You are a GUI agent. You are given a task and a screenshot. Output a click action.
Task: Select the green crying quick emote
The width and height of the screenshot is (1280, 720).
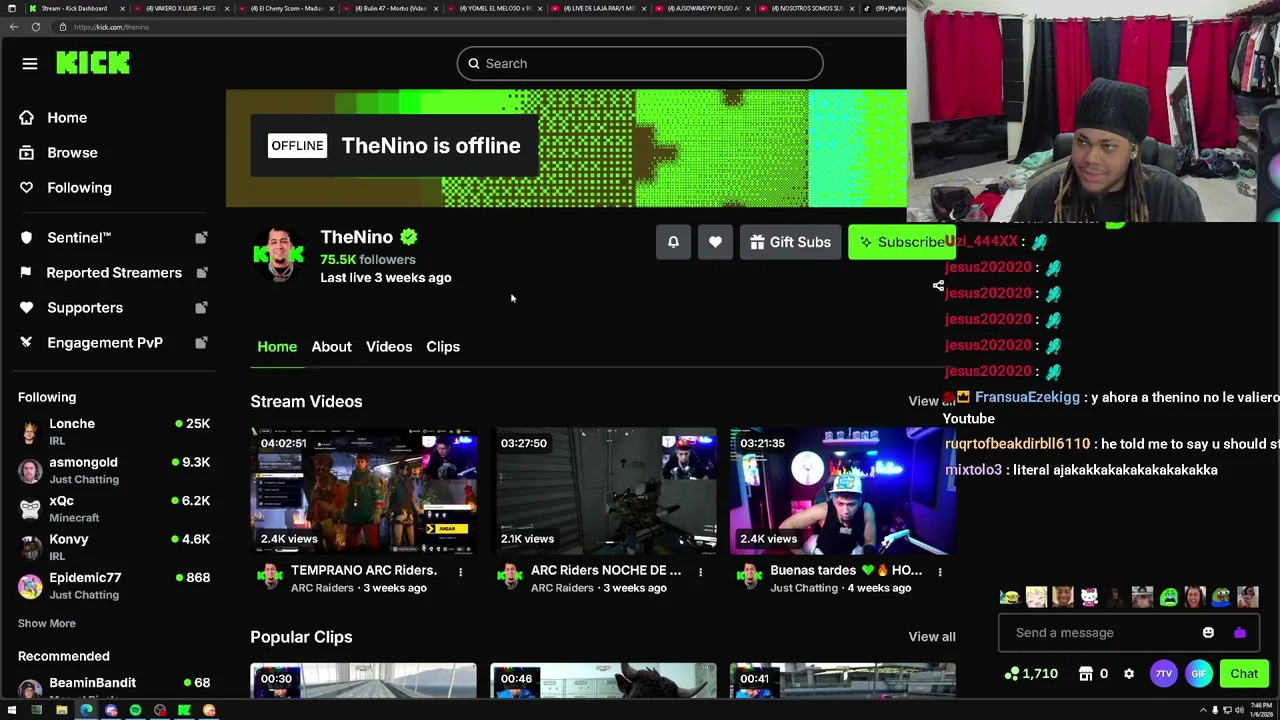point(1169,597)
